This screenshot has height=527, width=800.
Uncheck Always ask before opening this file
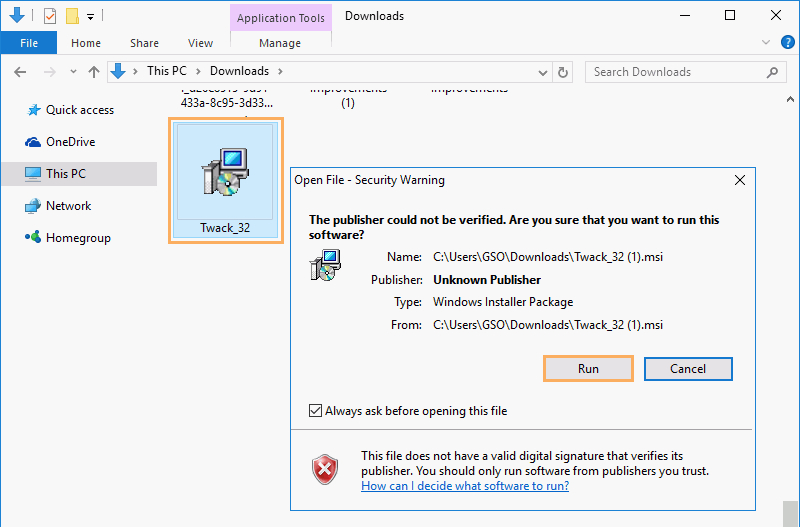point(316,411)
